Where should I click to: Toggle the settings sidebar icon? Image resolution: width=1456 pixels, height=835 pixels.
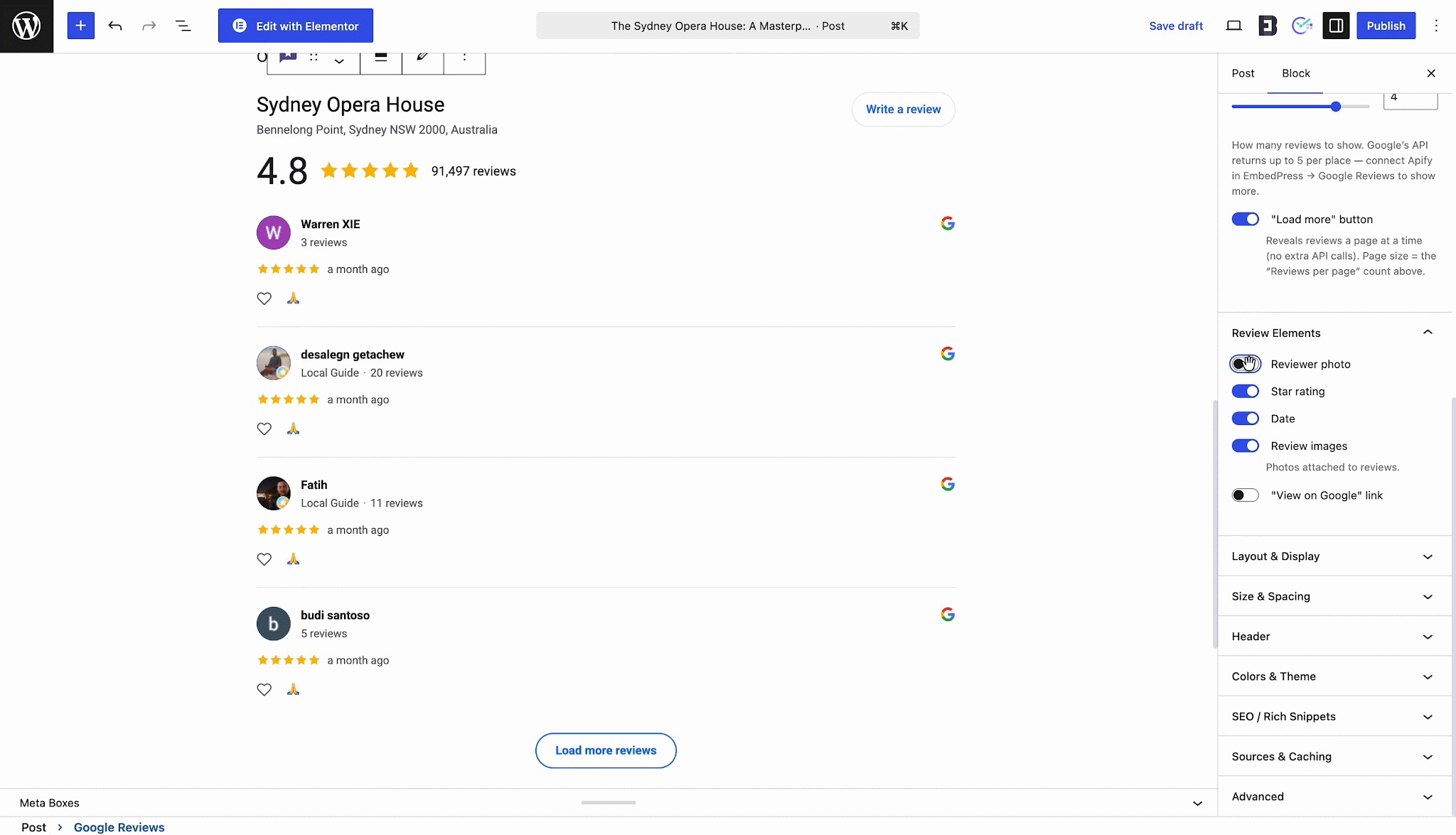click(1336, 26)
